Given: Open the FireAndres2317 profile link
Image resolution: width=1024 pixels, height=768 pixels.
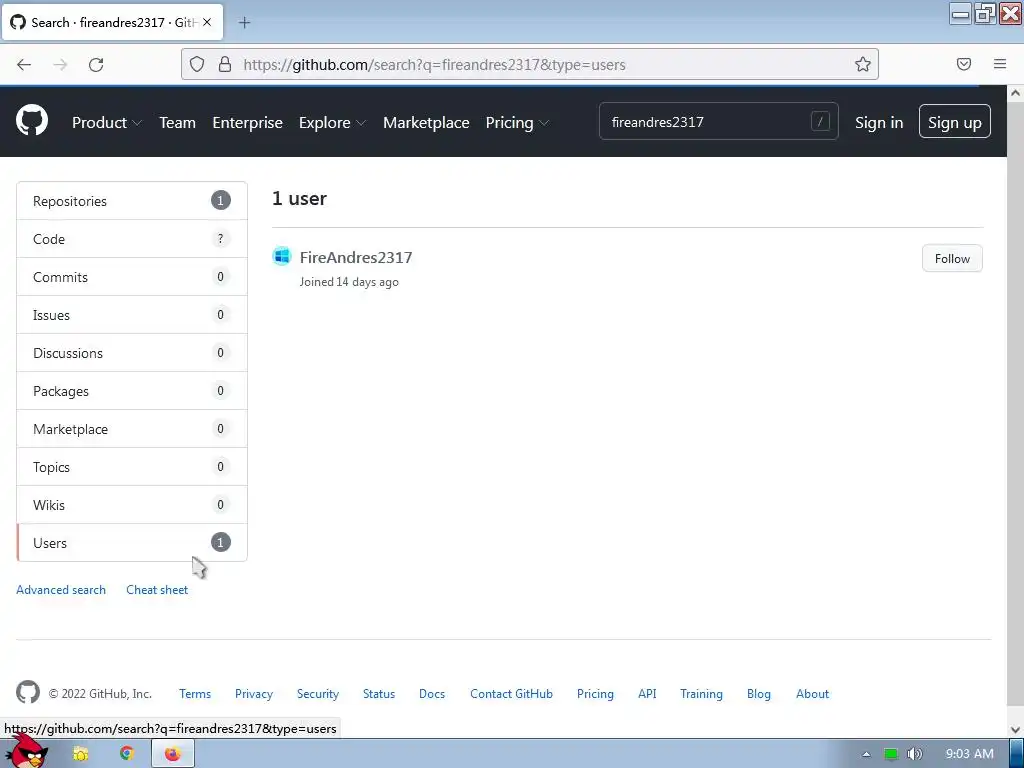Looking at the screenshot, I should coord(356,257).
